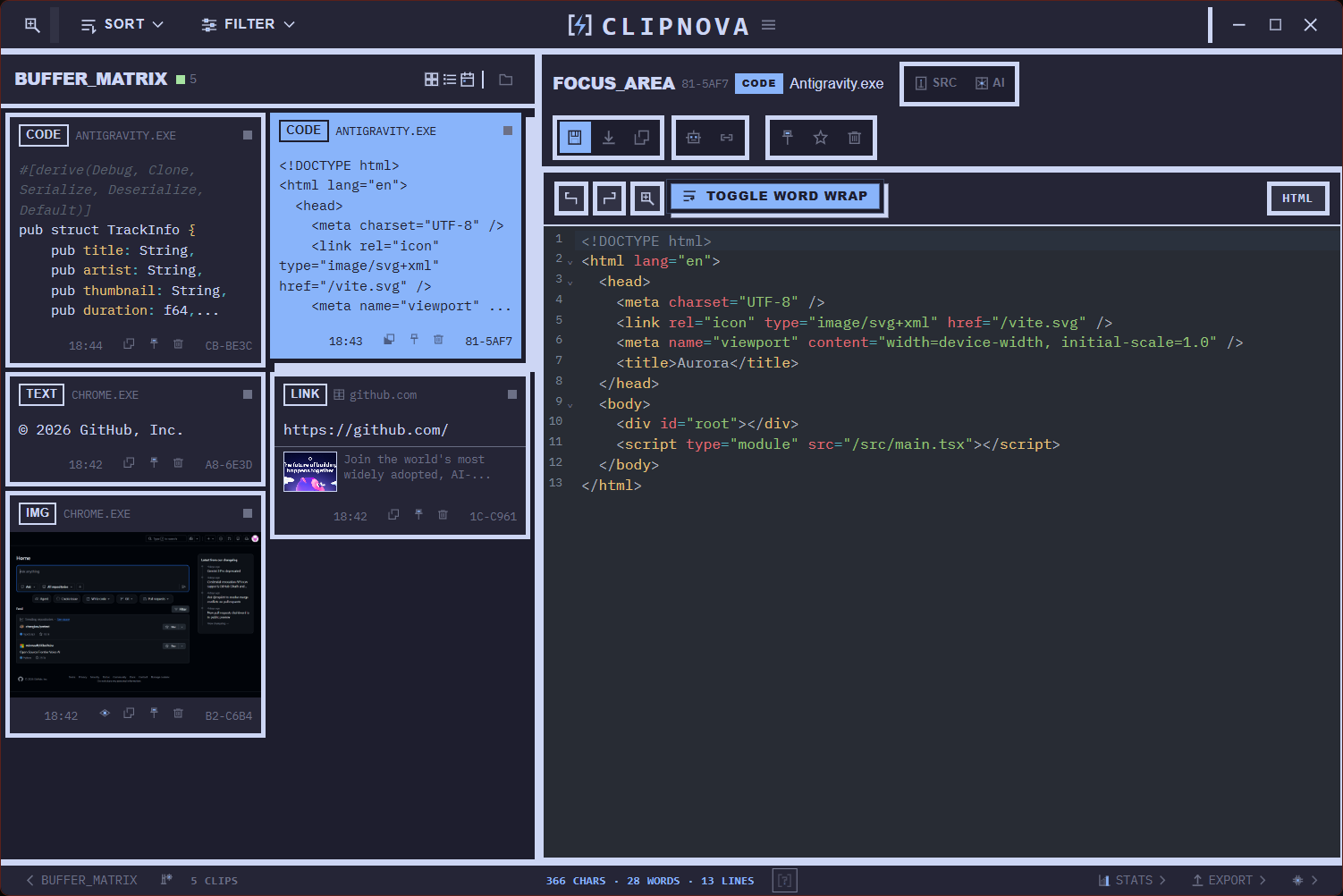Select the TEXT tag on the Chrome card

tap(41, 394)
